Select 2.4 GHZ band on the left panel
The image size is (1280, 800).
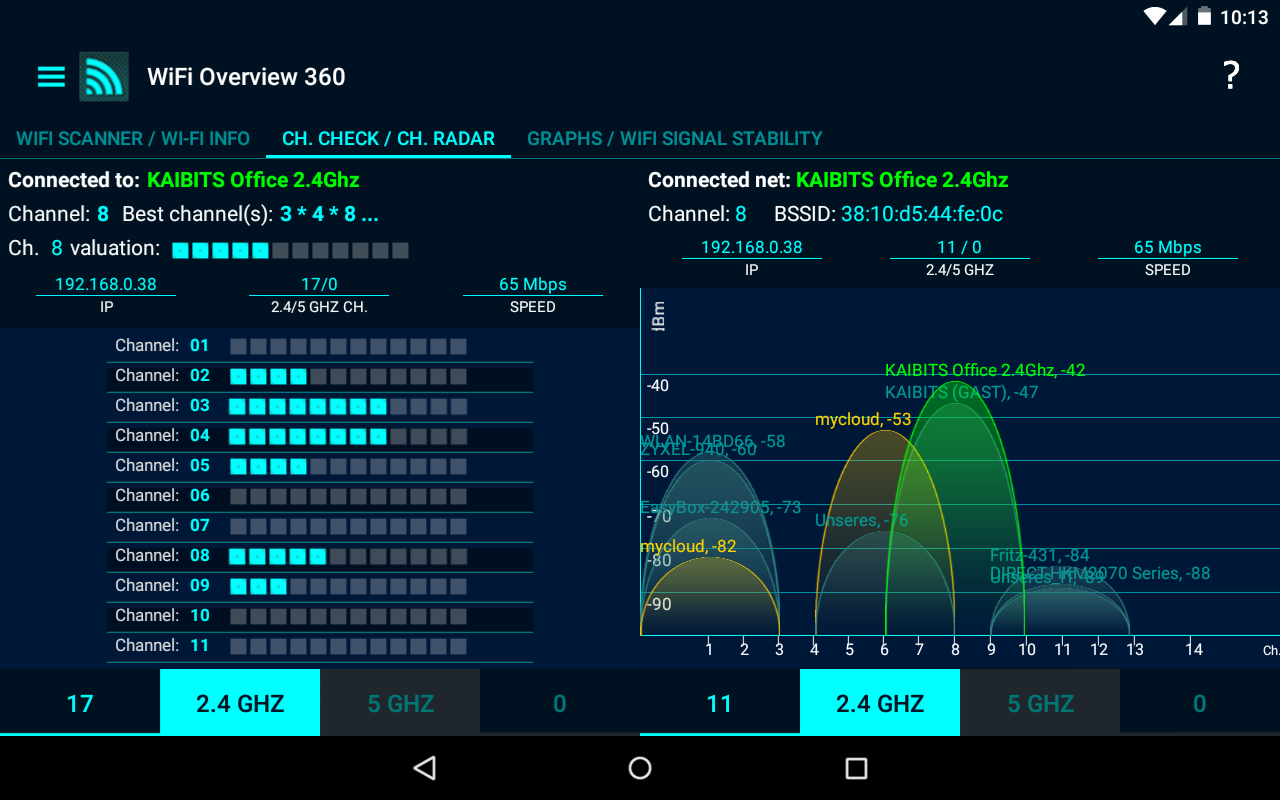point(239,702)
